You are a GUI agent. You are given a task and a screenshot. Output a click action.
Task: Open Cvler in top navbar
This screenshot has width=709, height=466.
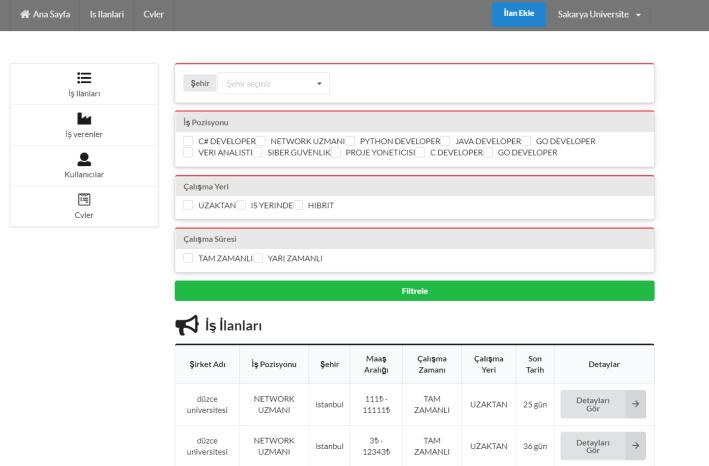coord(153,14)
